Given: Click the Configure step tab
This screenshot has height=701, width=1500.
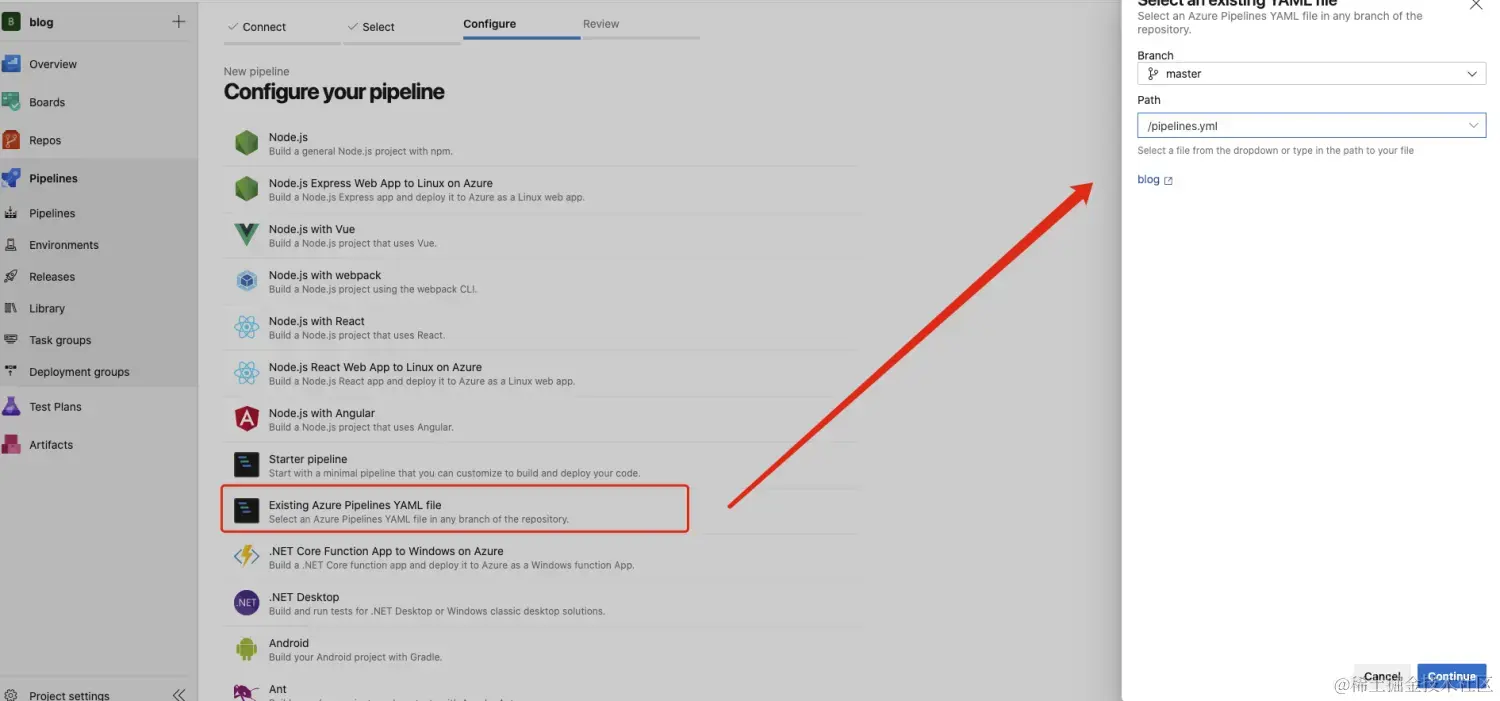Looking at the screenshot, I should 521,24.
